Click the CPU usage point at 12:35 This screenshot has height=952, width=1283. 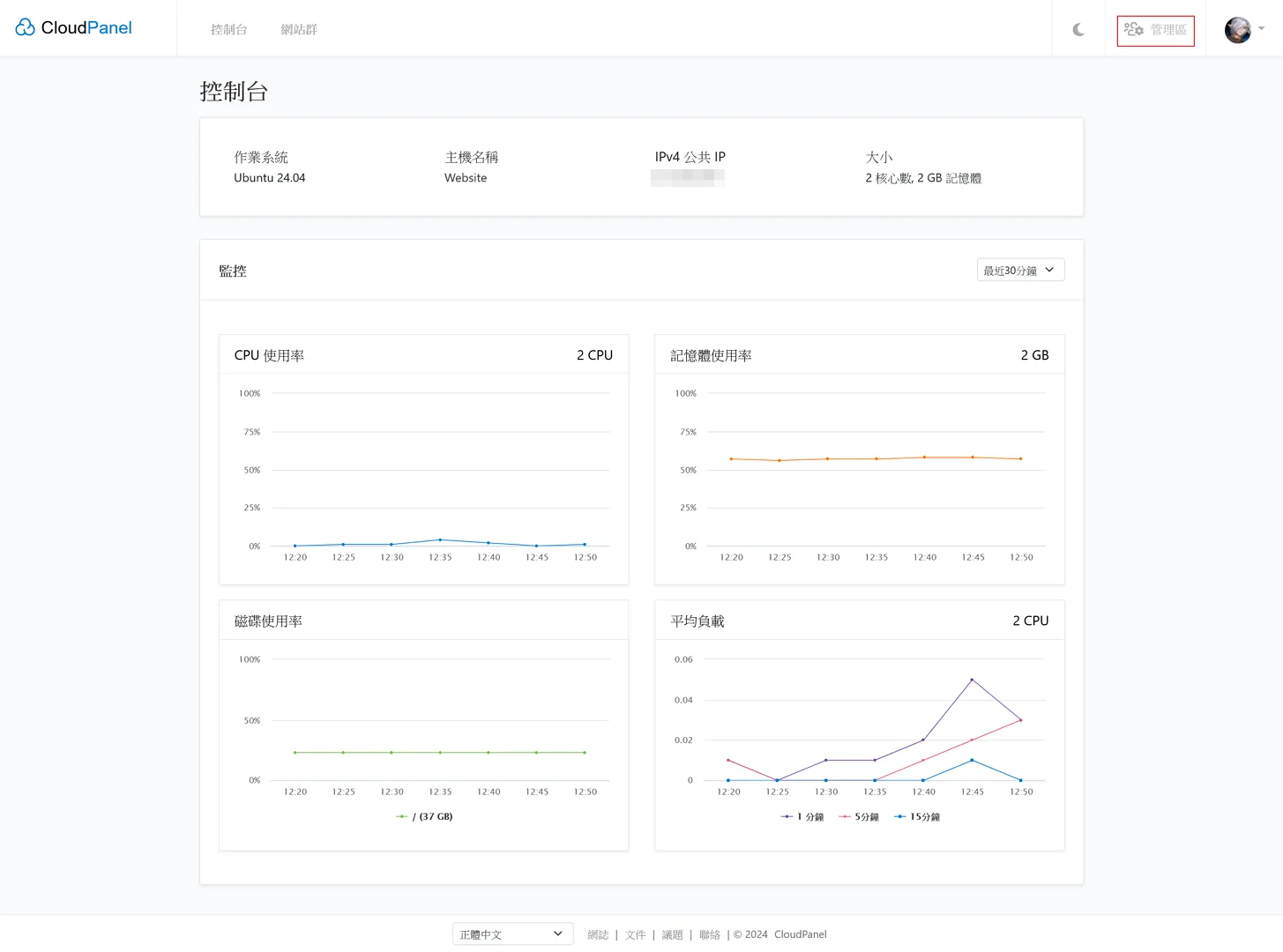440,539
